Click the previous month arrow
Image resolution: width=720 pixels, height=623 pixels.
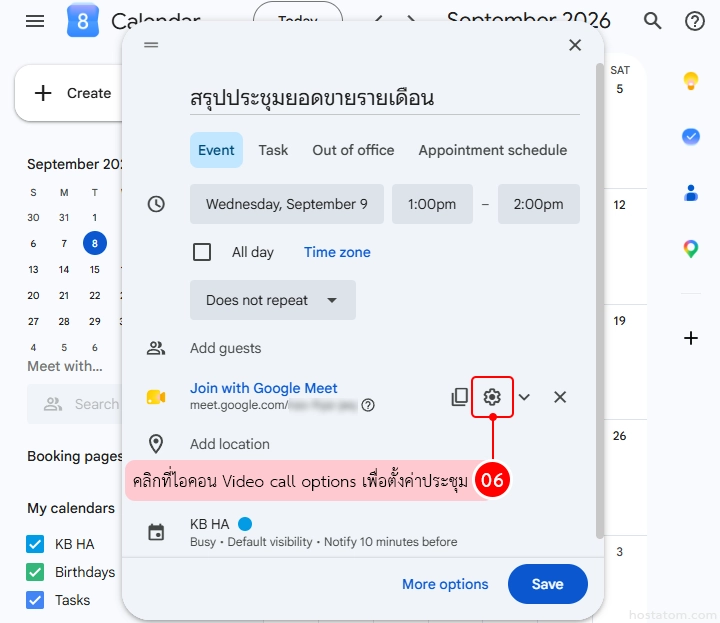click(379, 20)
